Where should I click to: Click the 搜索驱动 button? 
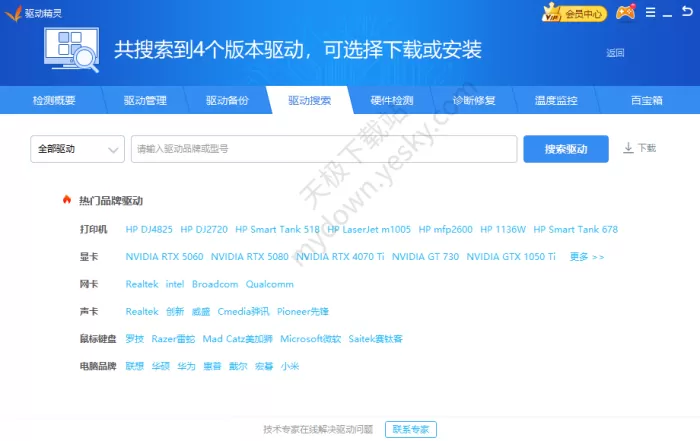point(566,149)
